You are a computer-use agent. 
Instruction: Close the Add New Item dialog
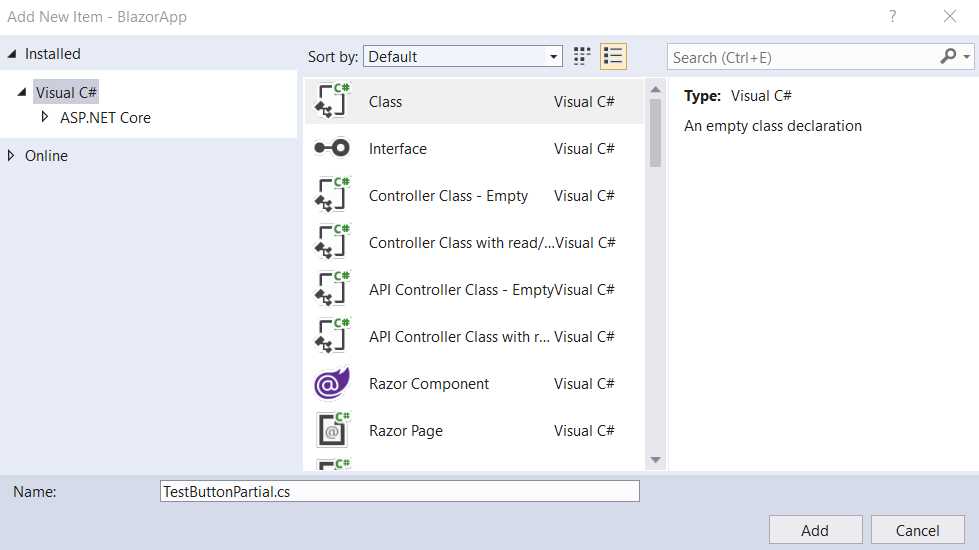coord(950,16)
